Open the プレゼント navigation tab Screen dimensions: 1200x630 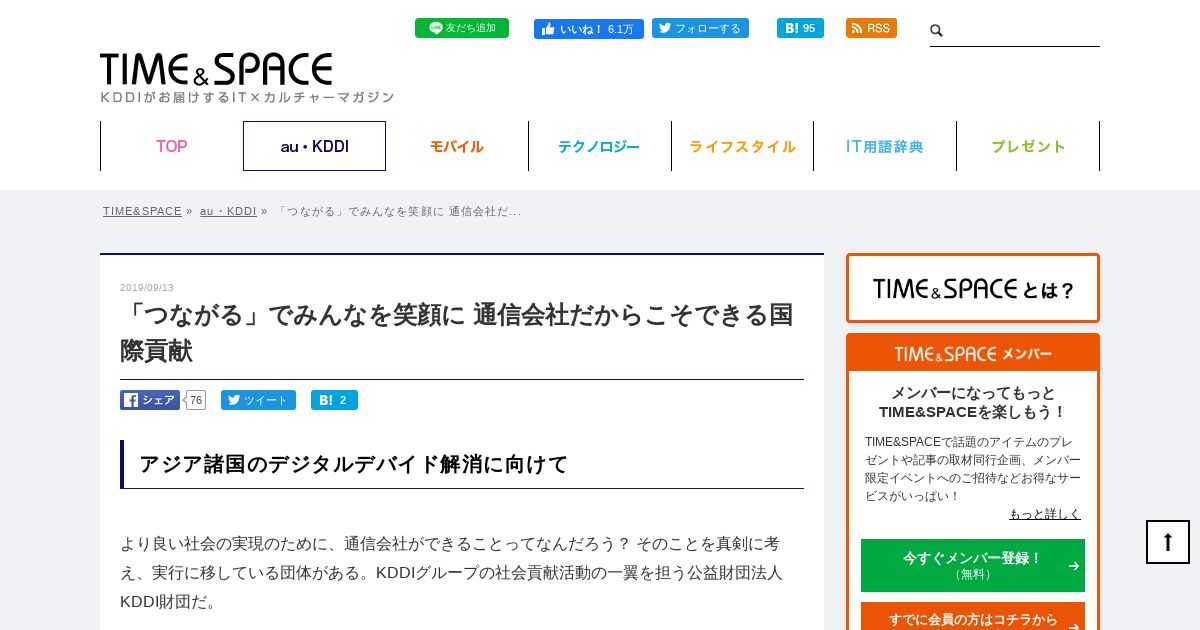point(1028,146)
